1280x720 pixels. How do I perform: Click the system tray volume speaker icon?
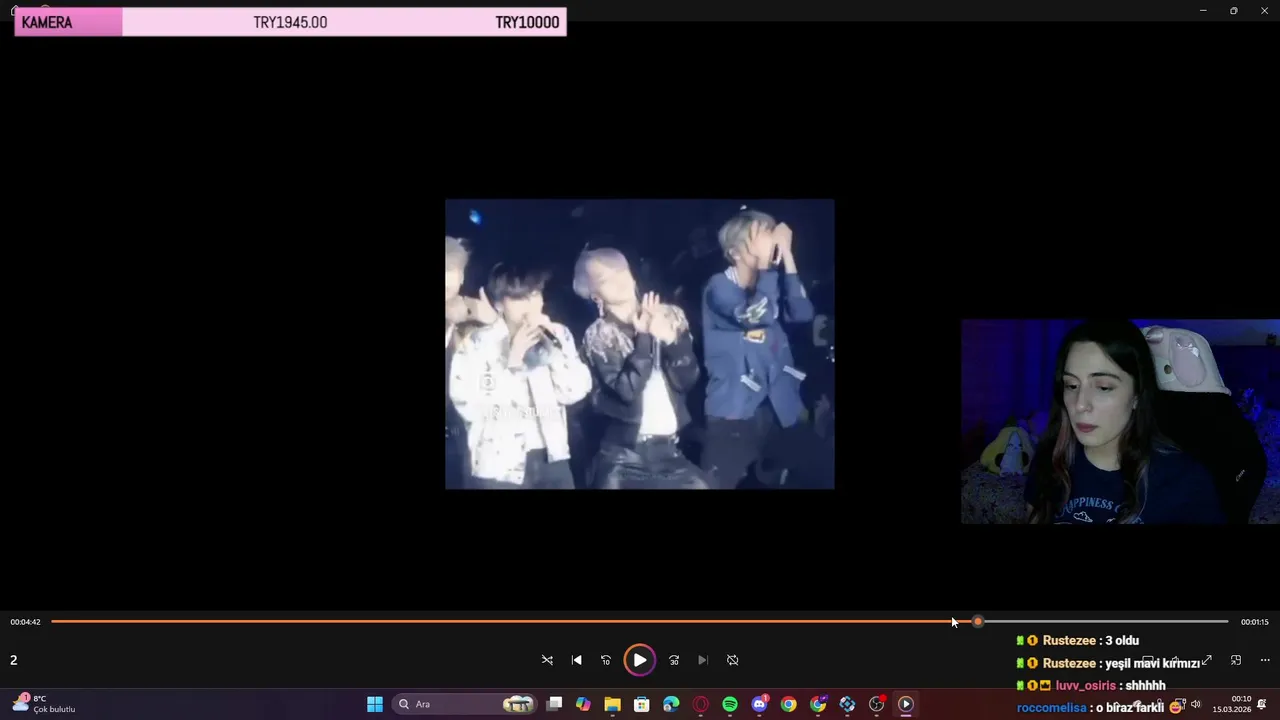[x=1195, y=704]
